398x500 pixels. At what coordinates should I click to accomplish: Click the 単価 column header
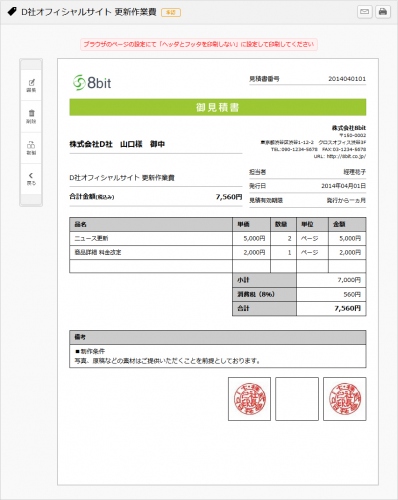[x=251, y=224]
